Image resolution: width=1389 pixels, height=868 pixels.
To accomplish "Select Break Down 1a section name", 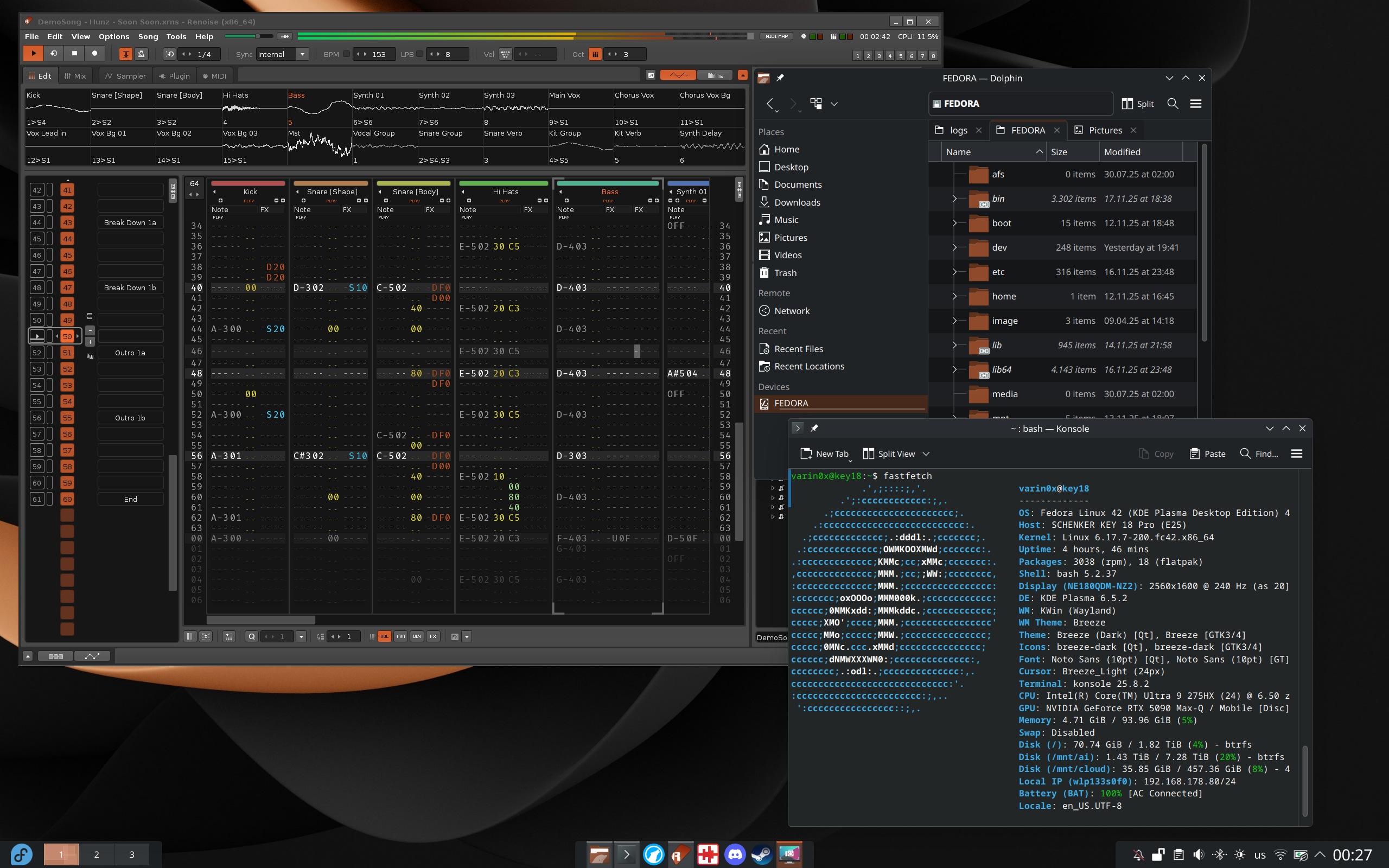I will [x=130, y=222].
